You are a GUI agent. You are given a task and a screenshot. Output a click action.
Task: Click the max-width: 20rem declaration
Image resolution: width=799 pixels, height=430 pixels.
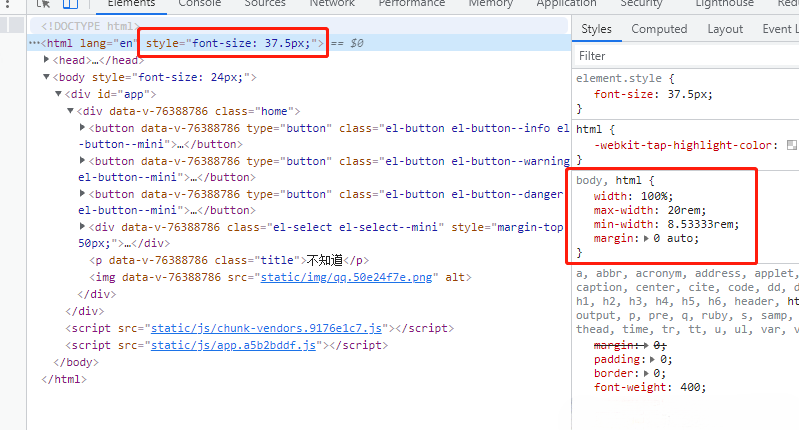(650, 210)
